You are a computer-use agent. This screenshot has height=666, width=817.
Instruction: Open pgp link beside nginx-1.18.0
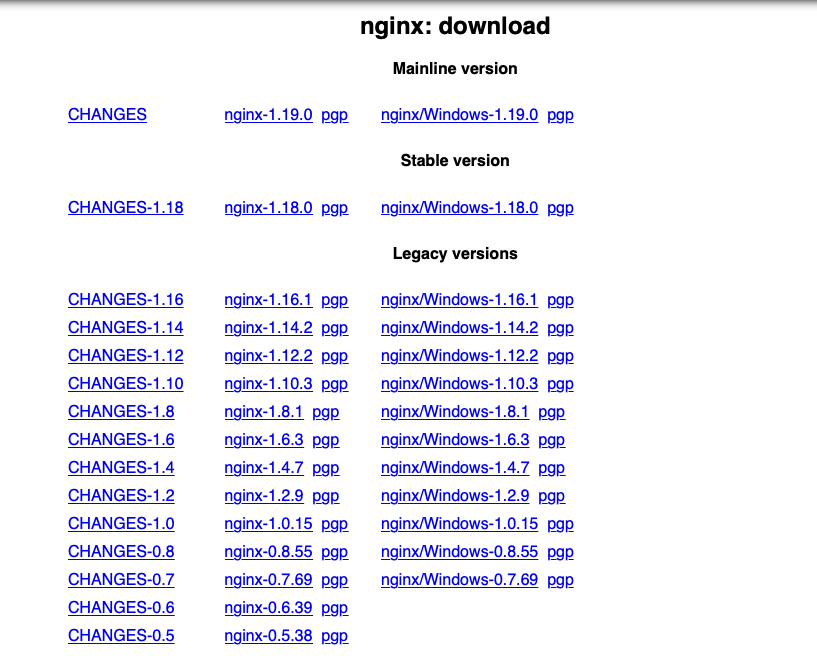click(335, 208)
